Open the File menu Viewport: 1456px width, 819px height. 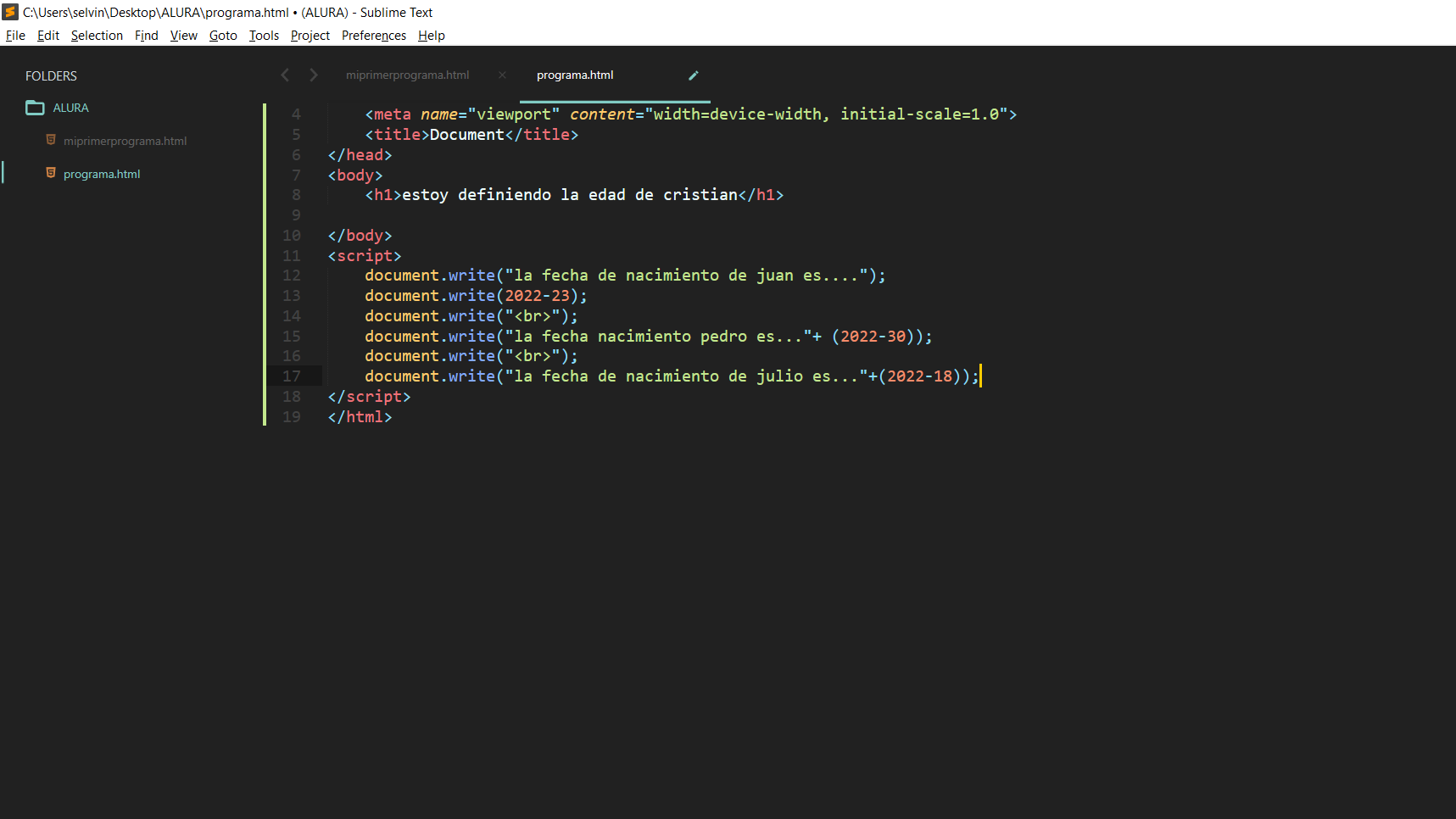(x=15, y=36)
